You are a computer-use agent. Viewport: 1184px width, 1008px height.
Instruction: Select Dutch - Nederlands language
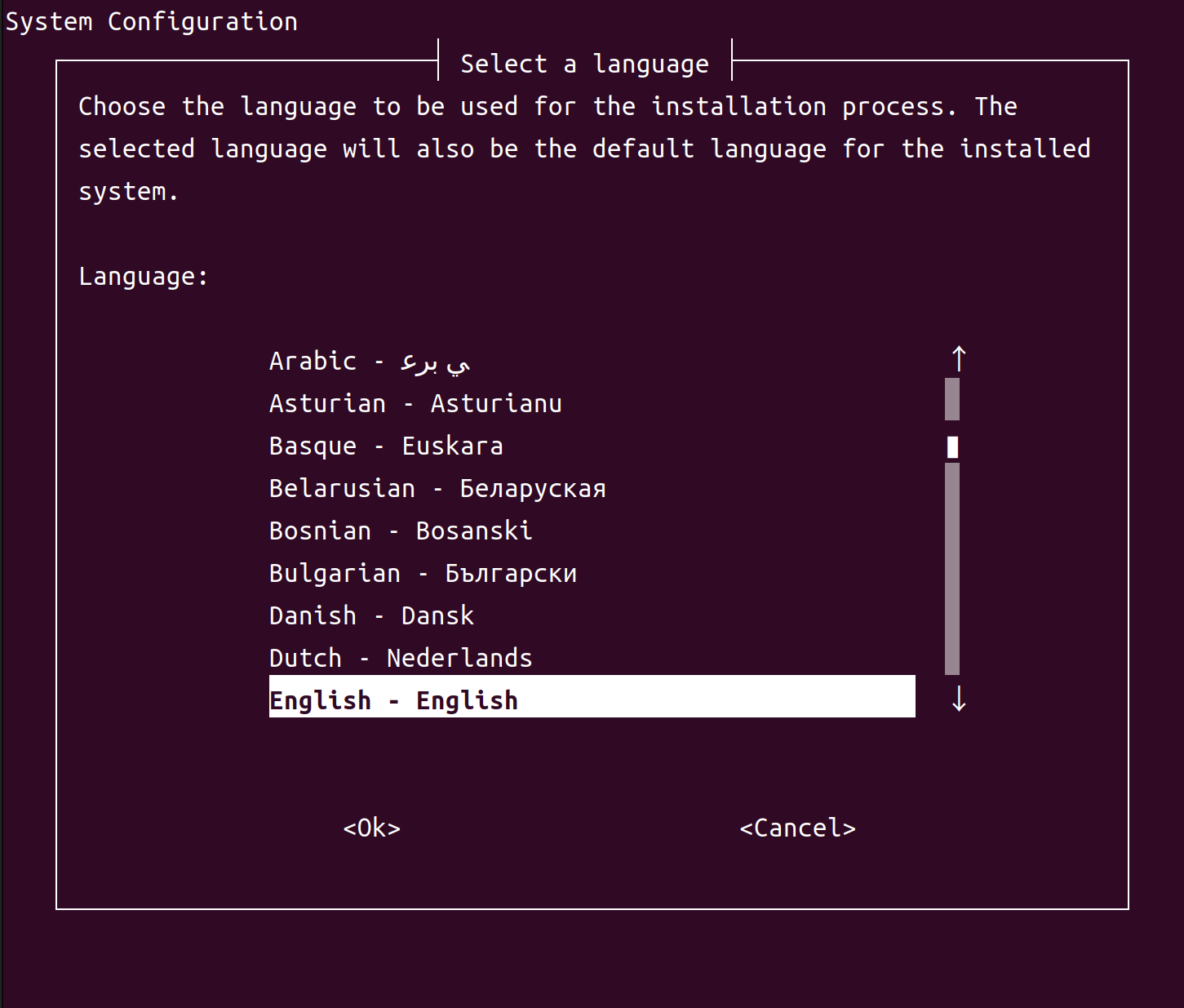(400, 657)
